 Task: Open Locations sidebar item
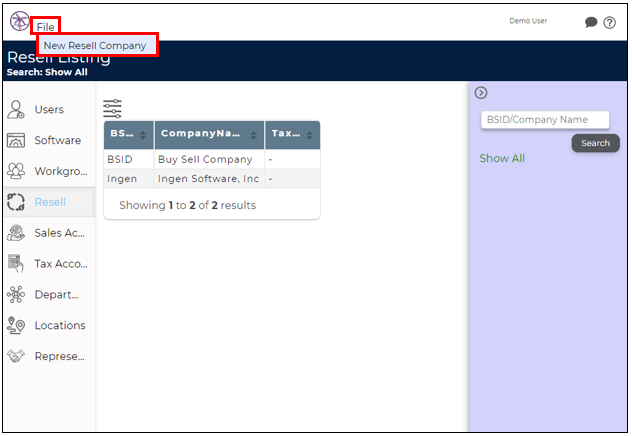point(60,325)
